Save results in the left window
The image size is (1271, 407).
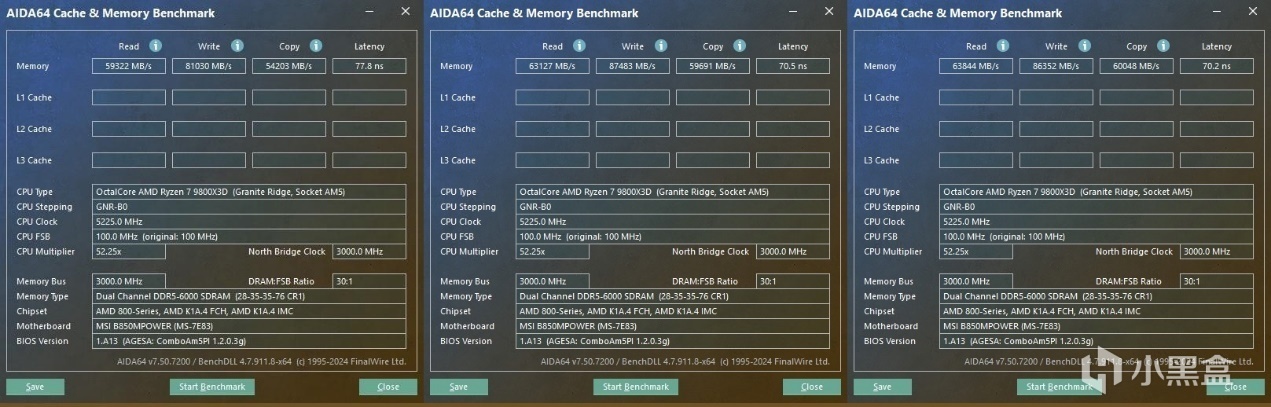point(35,386)
